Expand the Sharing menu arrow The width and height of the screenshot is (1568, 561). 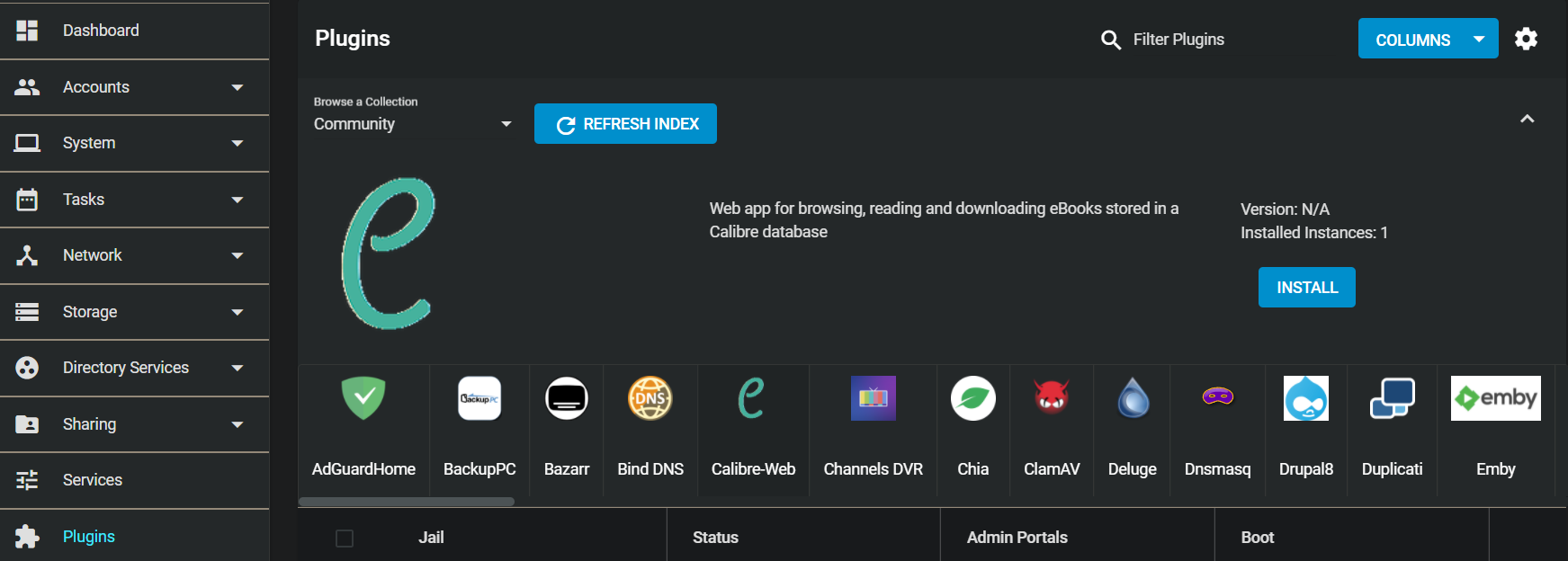click(x=237, y=424)
